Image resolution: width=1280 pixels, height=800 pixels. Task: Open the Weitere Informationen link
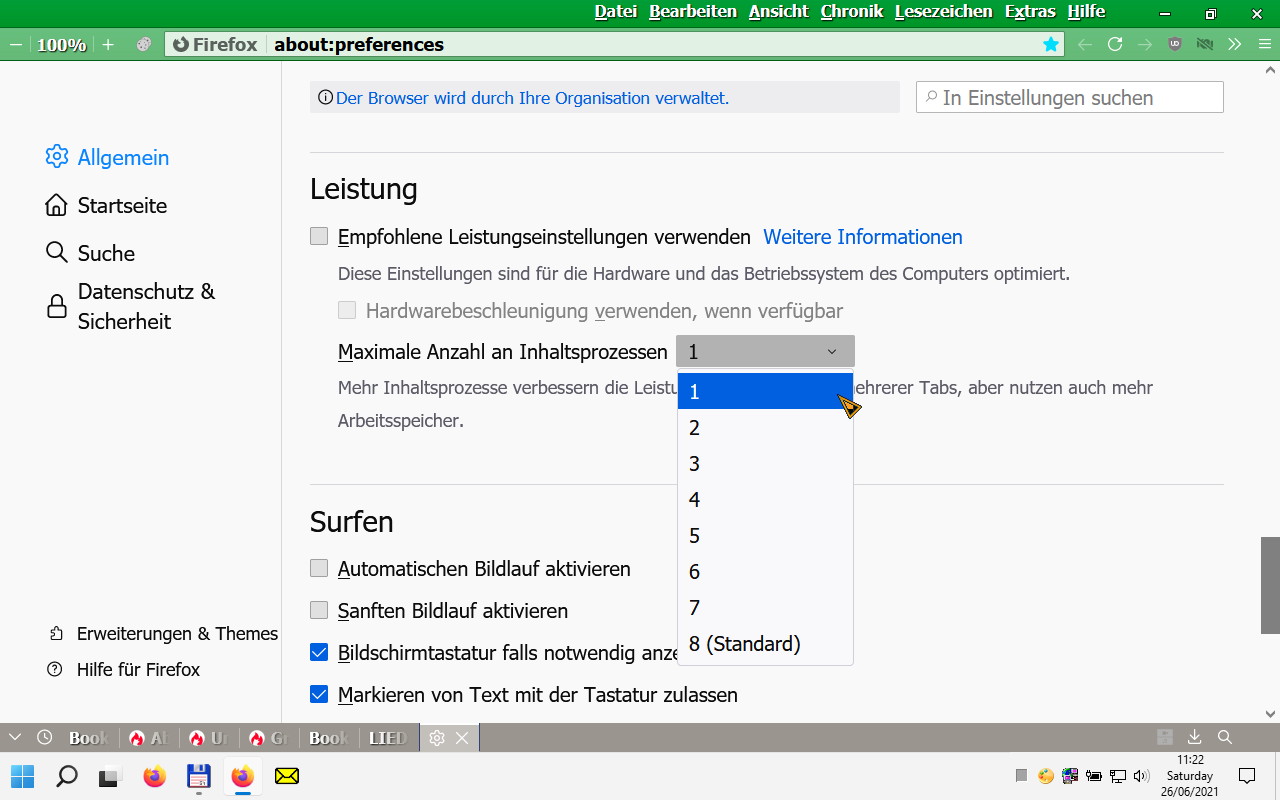(x=862, y=237)
